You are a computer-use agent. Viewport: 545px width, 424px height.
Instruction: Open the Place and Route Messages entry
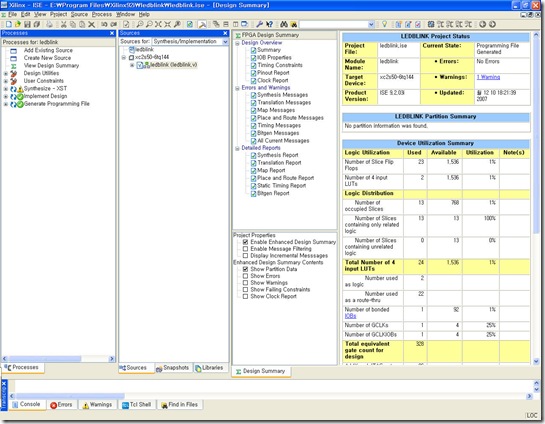point(290,118)
